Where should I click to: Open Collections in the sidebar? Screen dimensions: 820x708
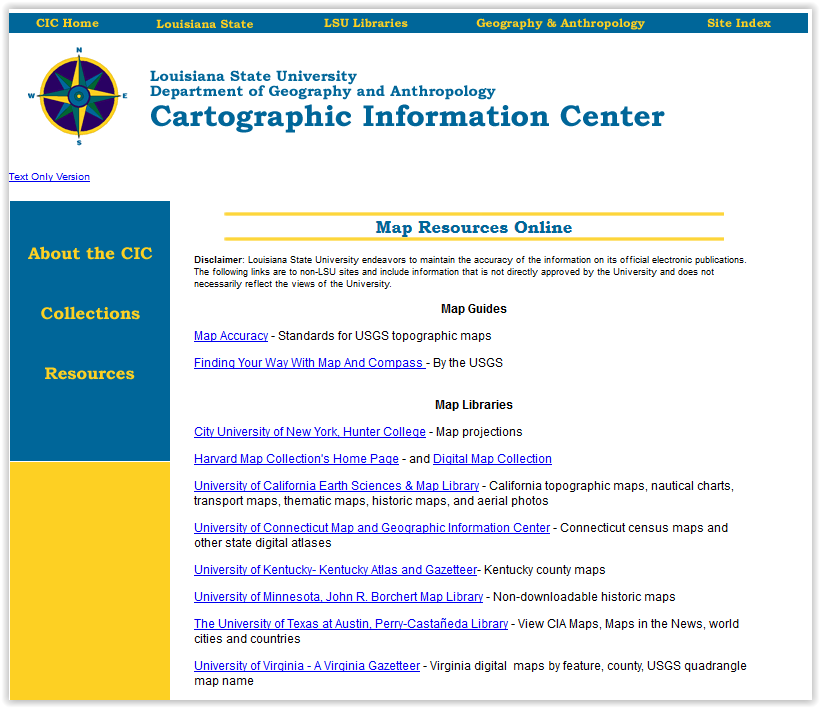pyautogui.click(x=90, y=313)
